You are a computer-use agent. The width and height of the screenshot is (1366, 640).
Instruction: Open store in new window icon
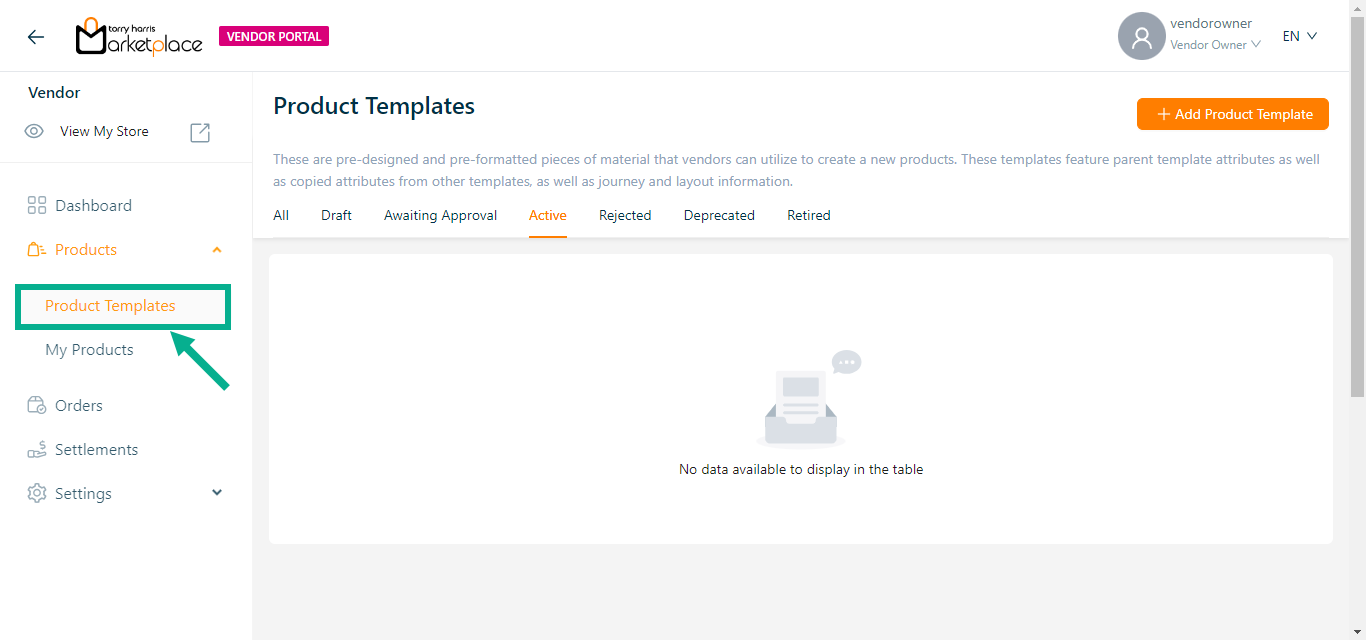(200, 132)
